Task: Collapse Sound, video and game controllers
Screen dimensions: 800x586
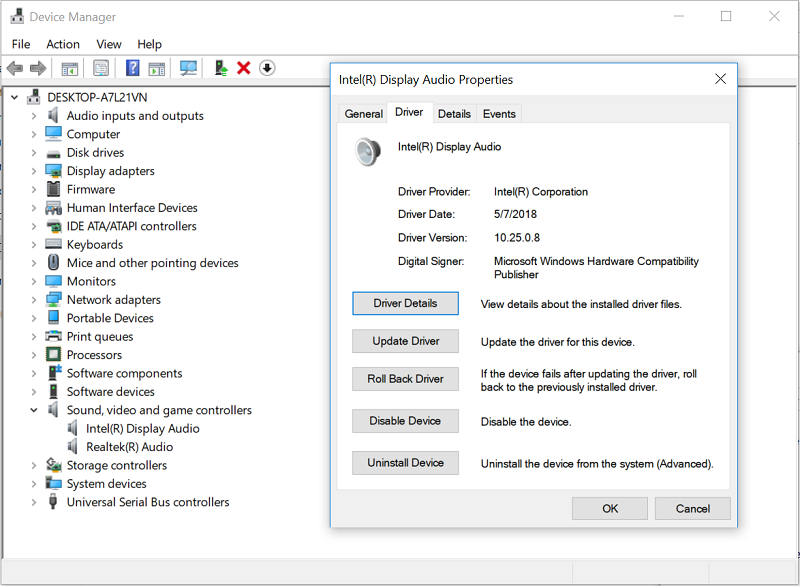Action: click(x=34, y=410)
